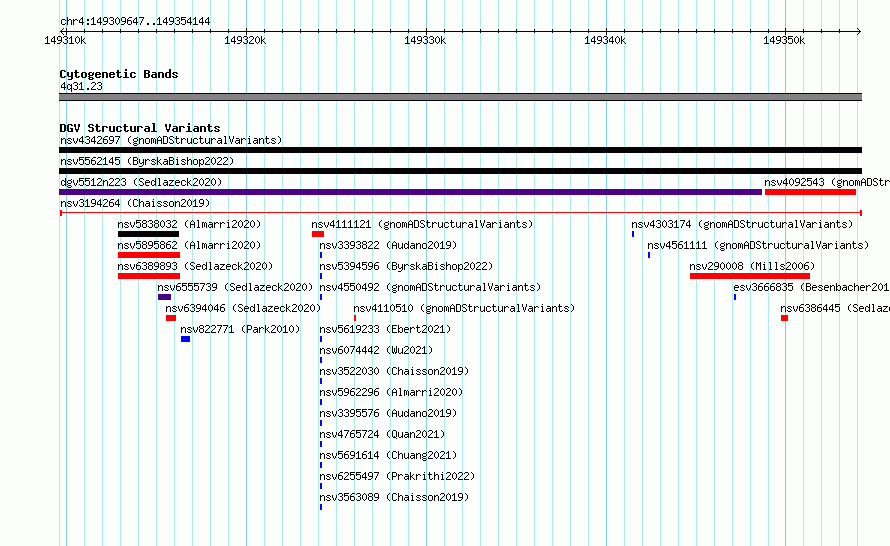The width and height of the screenshot is (890, 546).
Task: Click the gray 4q31.23 cytogenetic band bar
Action: point(460,97)
